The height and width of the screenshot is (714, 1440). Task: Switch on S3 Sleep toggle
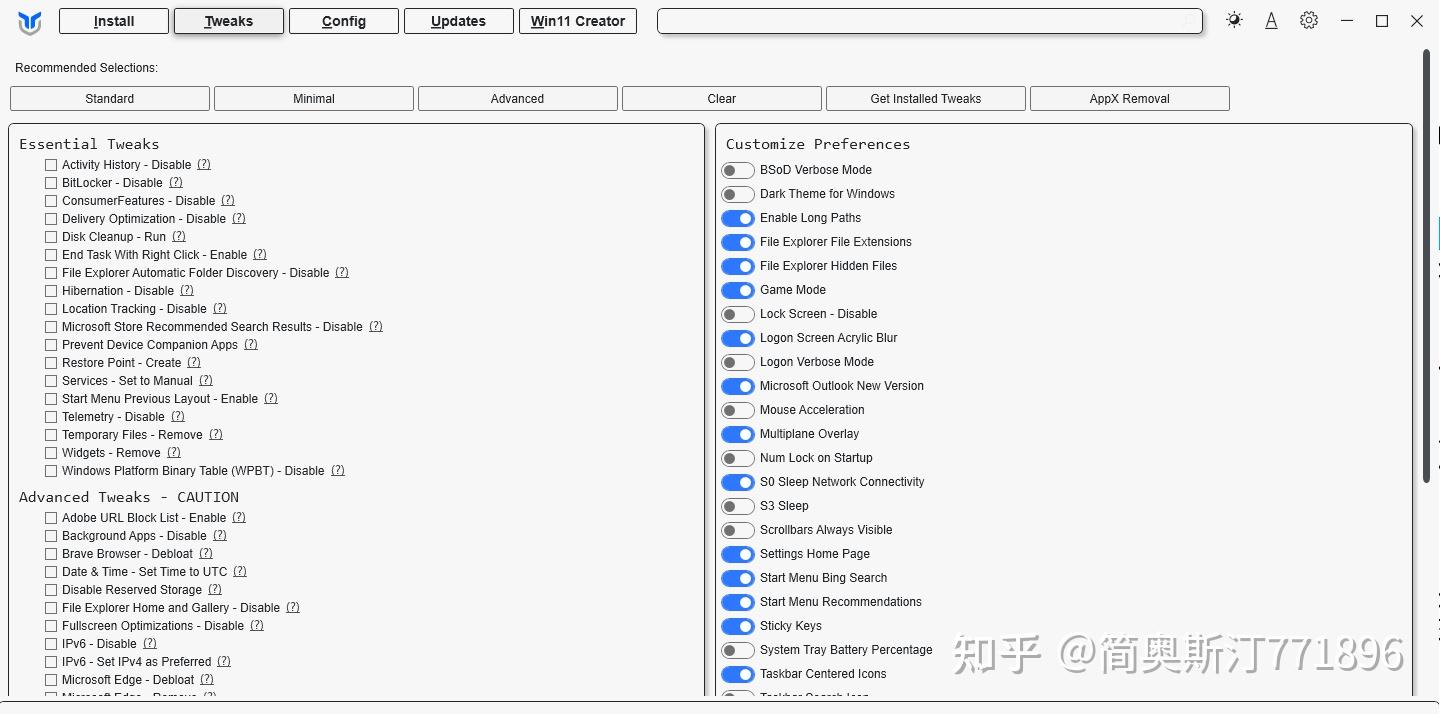pyautogui.click(x=738, y=506)
